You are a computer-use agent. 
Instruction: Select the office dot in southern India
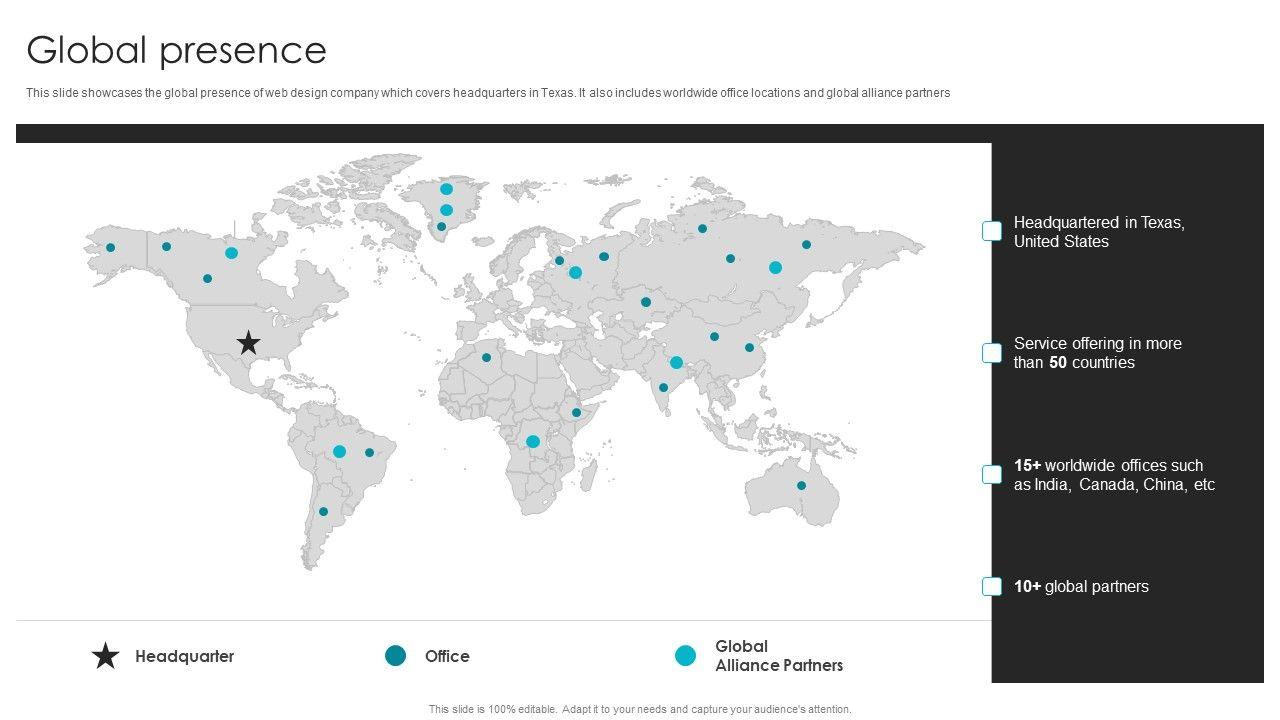point(663,387)
